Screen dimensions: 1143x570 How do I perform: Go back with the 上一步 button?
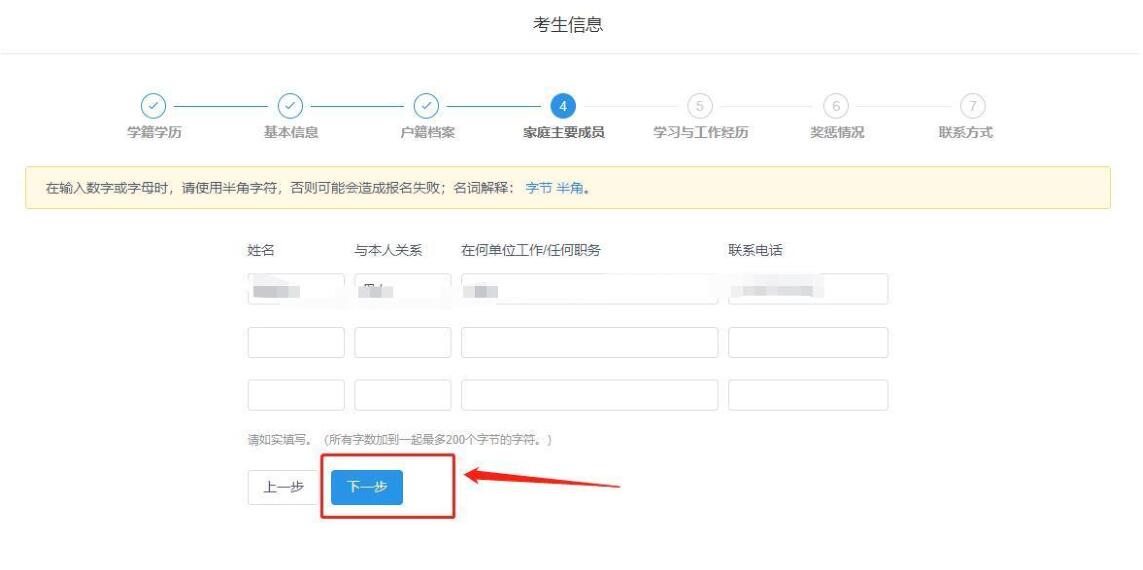(283, 487)
